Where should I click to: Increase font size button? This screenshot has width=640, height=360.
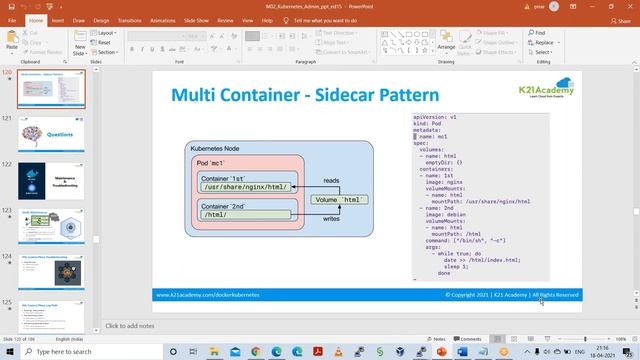(x=212, y=36)
